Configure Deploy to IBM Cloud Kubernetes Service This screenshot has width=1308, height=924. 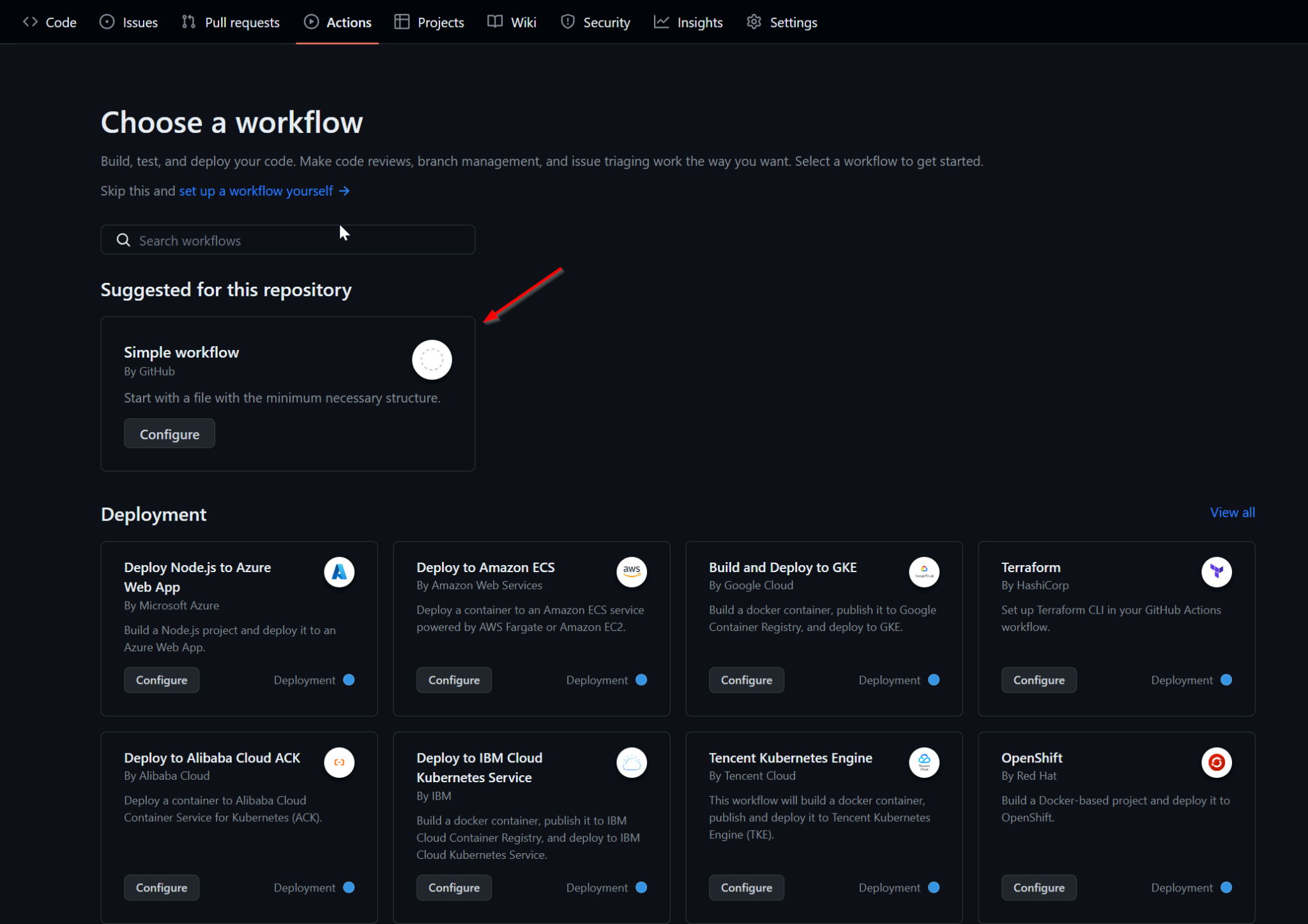454,888
